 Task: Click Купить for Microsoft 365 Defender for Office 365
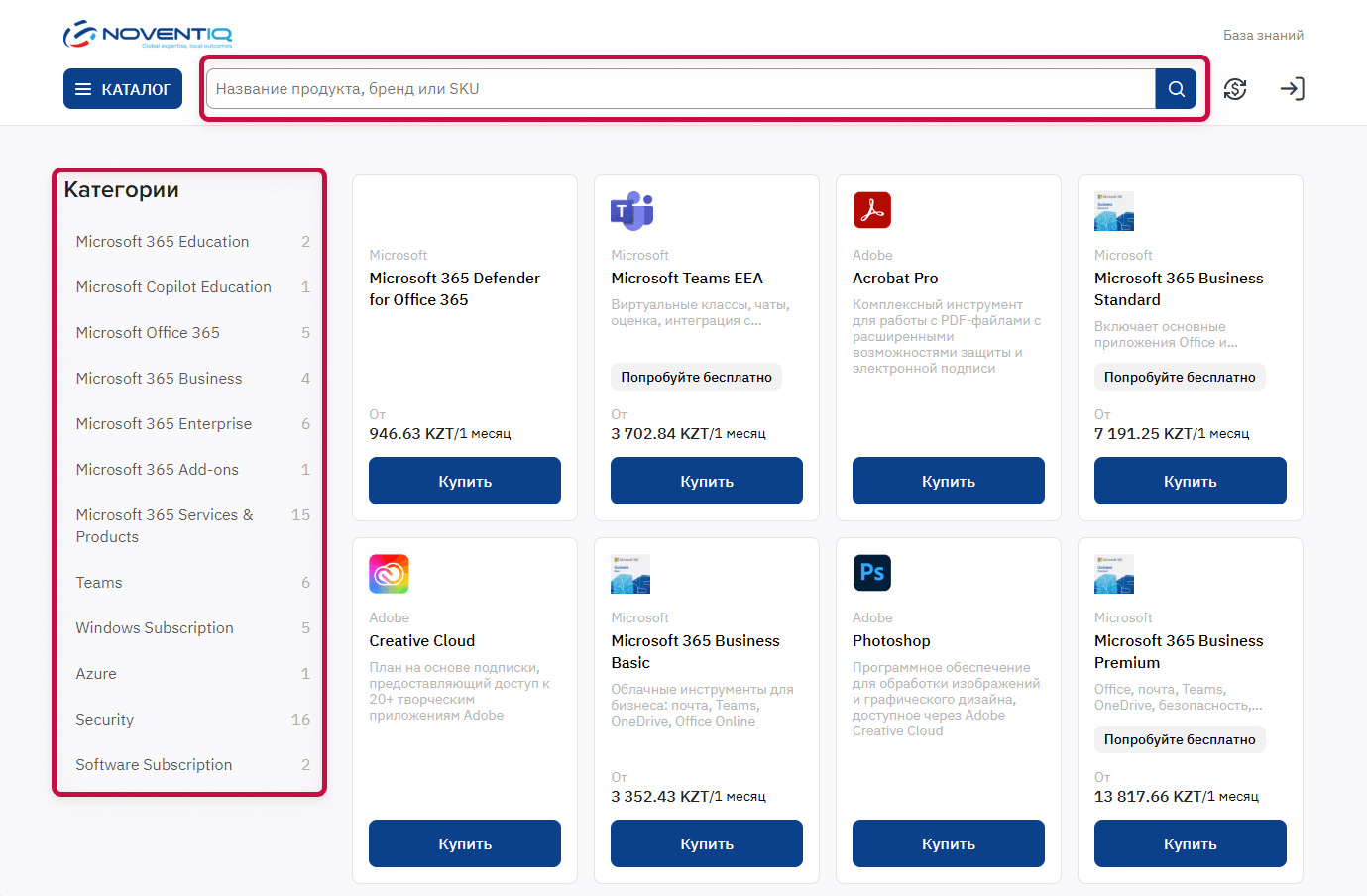click(x=464, y=481)
